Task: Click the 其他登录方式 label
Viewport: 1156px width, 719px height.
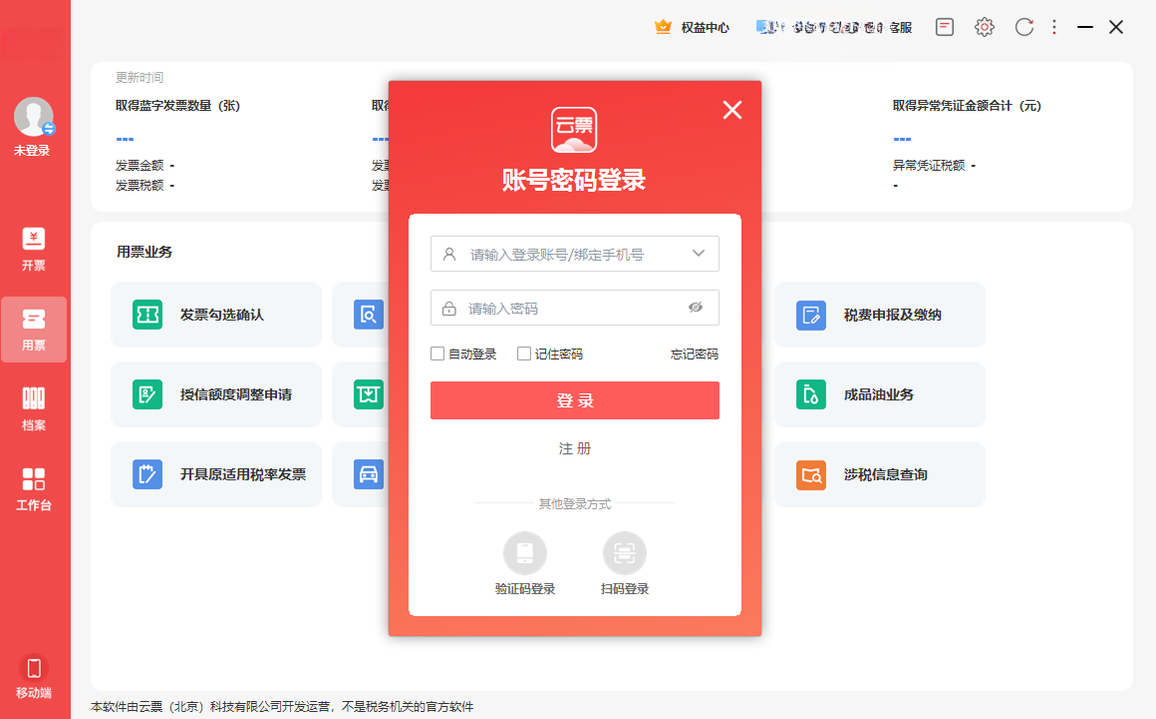Action: click(574, 504)
